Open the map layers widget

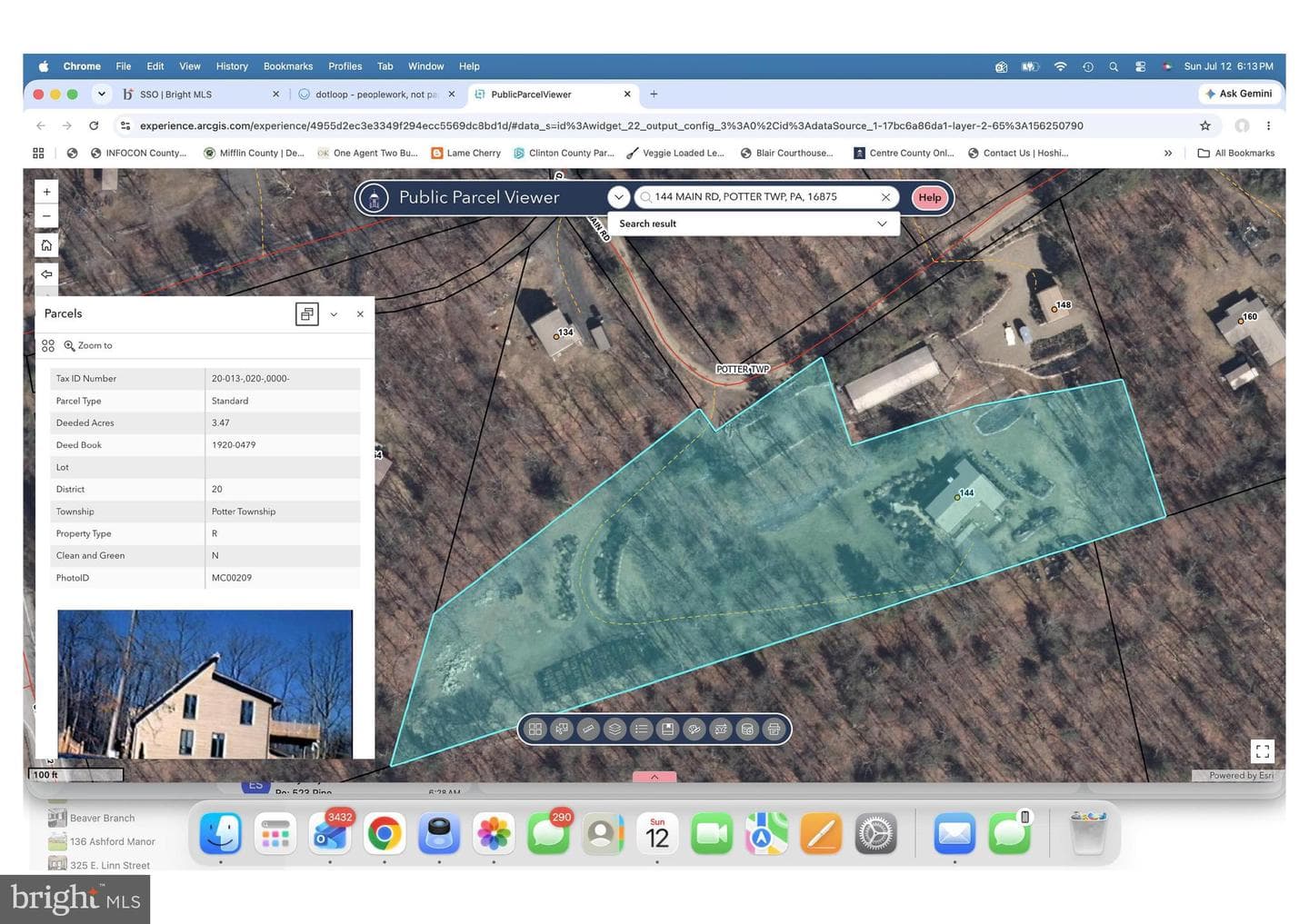pyautogui.click(x=615, y=729)
